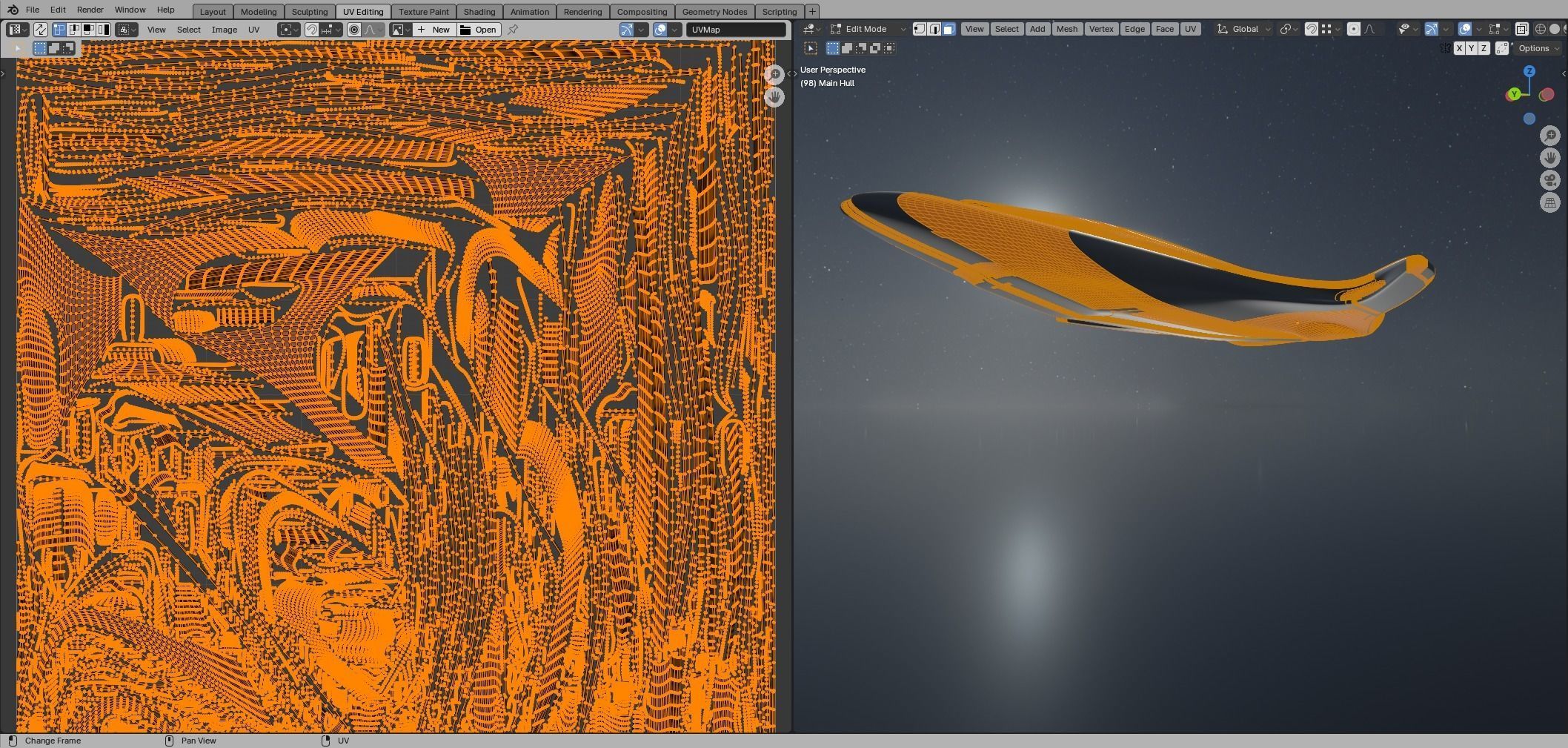Choose Set New selection mode in UV editor
1568x748 pixels.
(40, 48)
